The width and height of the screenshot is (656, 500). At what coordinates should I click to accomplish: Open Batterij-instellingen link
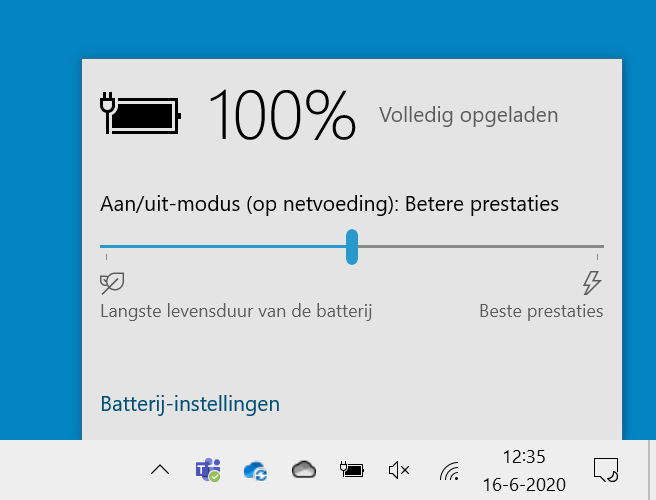pyautogui.click(x=190, y=404)
